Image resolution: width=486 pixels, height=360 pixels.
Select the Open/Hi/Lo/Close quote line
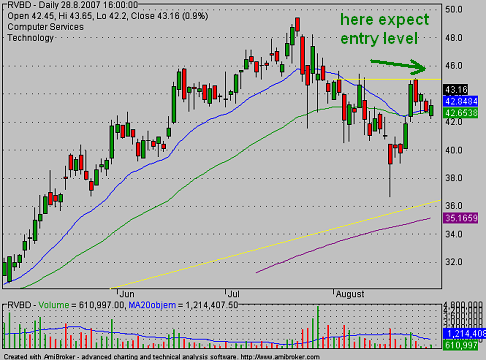[108, 16]
